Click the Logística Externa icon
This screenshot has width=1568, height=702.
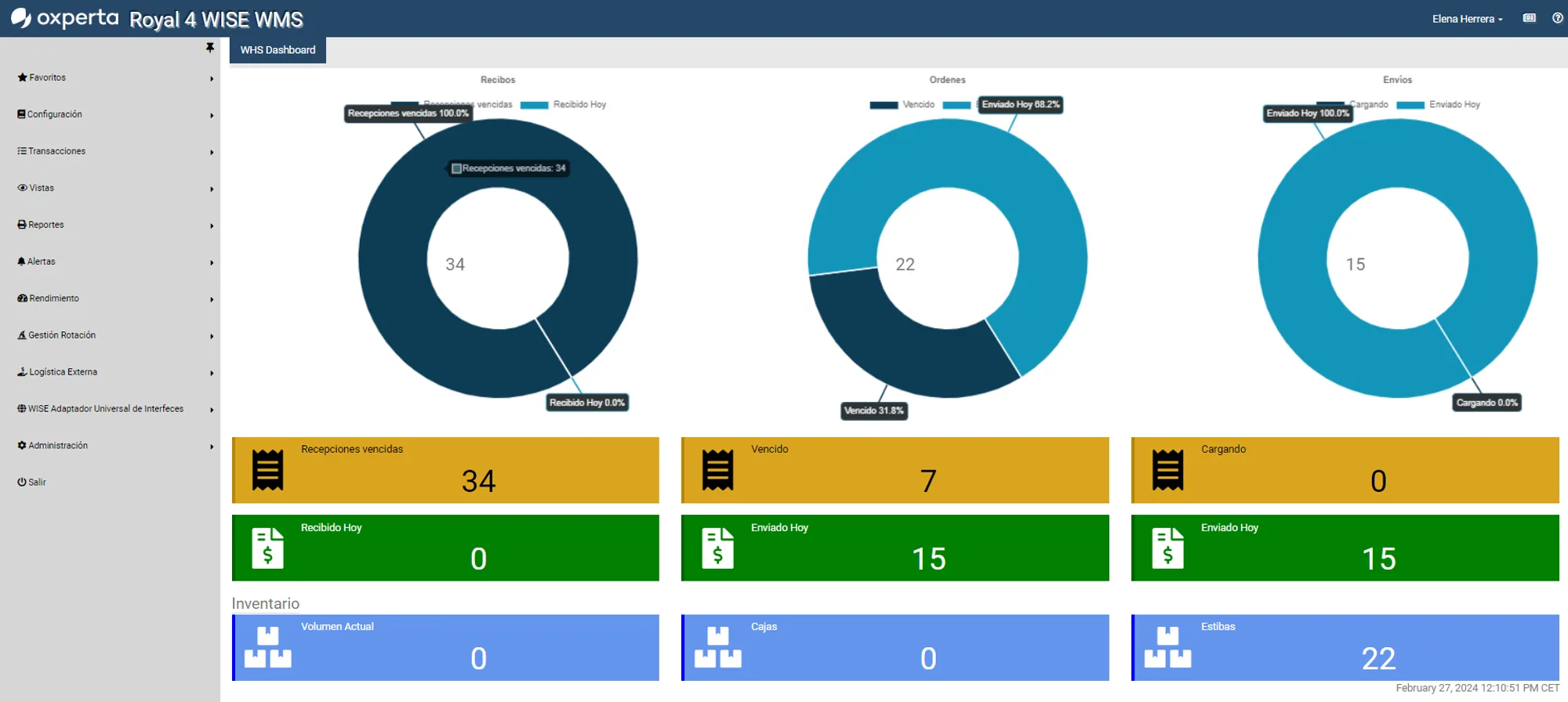[22, 372]
